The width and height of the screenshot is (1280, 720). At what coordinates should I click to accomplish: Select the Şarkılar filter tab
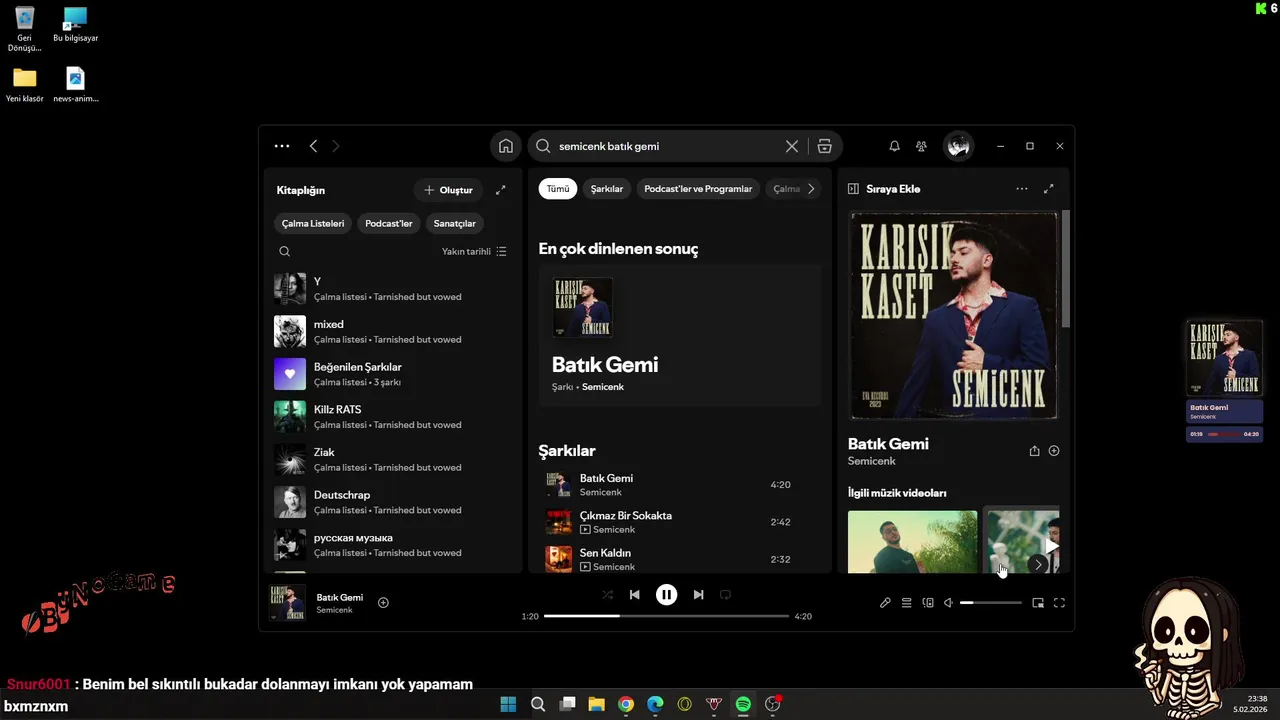point(607,189)
